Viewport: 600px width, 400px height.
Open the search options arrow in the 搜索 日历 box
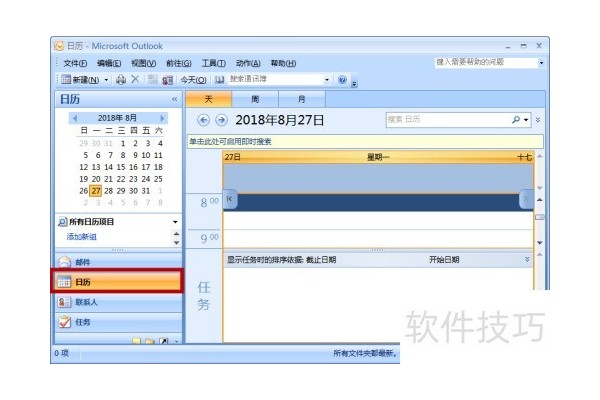click(526, 120)
